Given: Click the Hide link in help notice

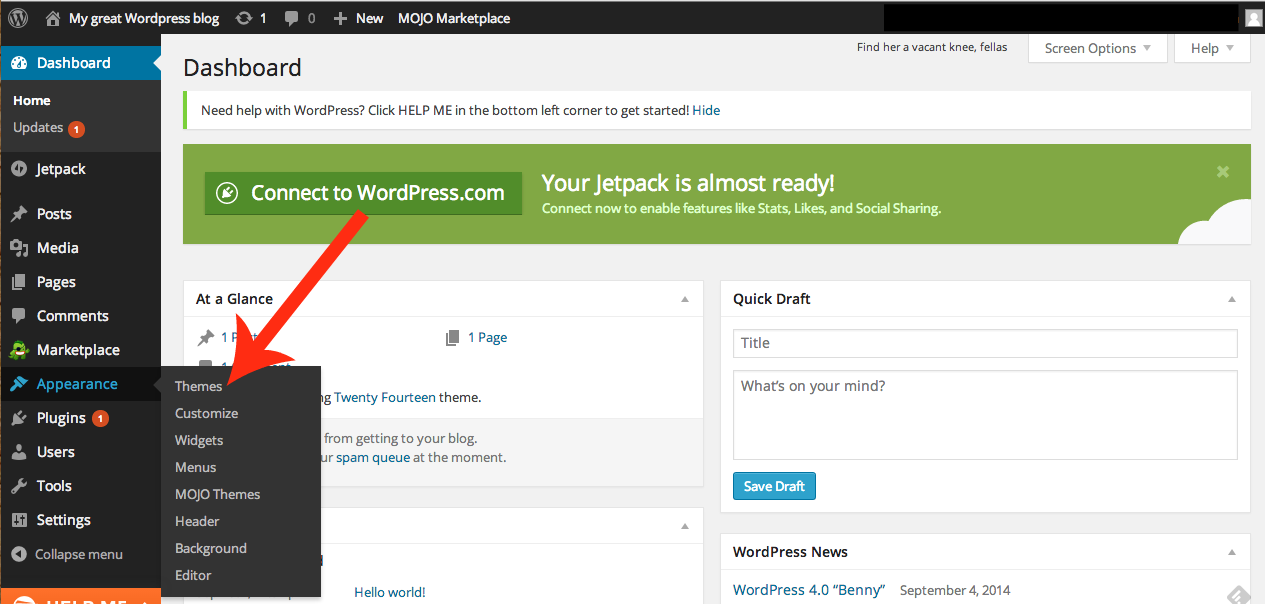Looking at the screenshot, I should pyautogui.click(x=706, y=110).
